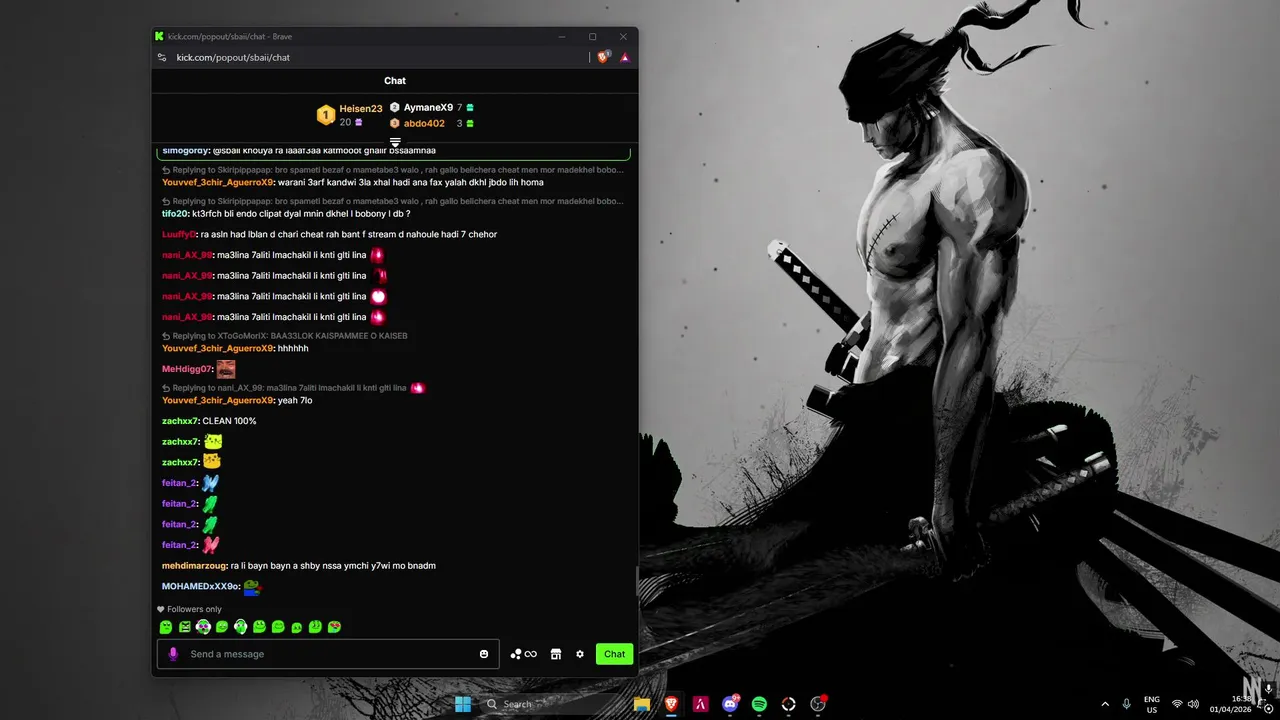Viewport: 1280px width, 720px height.
Task: Click the volume icon in system tray
Action: pyautogui.click(x=1193, y=704)
